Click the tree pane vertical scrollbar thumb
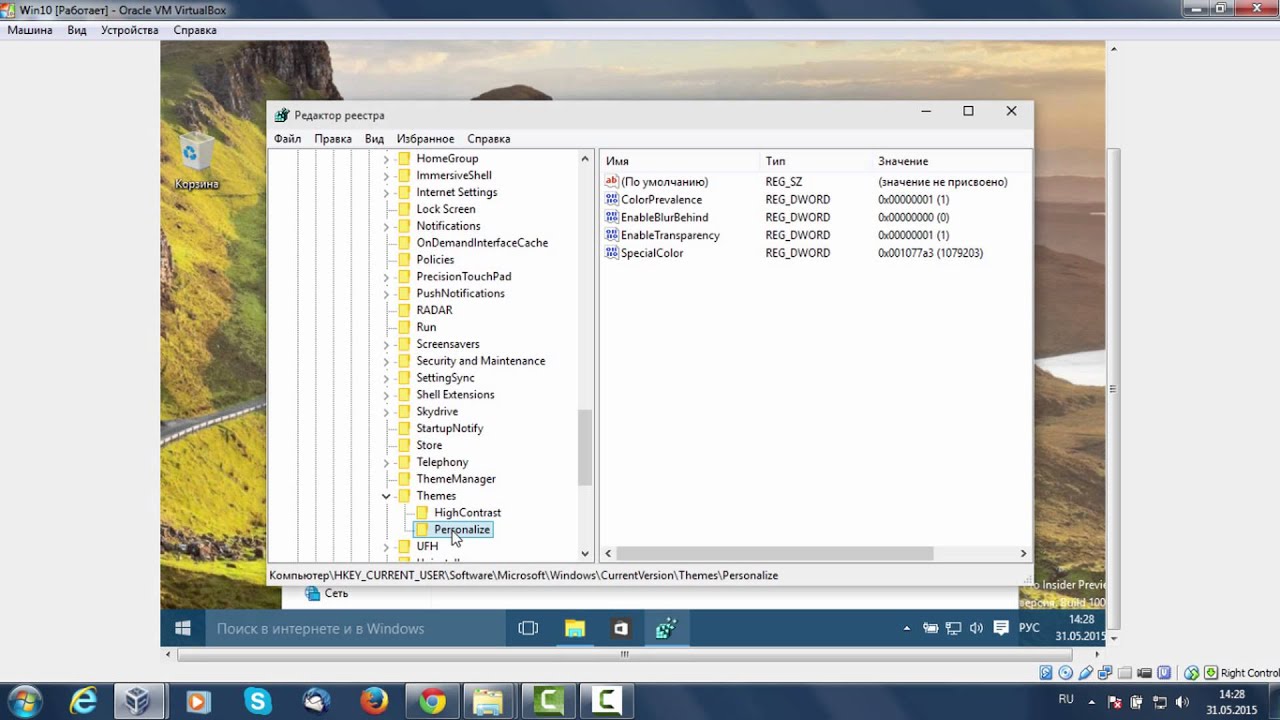The height and width of the screenshot is (720, 1280). click(x=585, y=447)
